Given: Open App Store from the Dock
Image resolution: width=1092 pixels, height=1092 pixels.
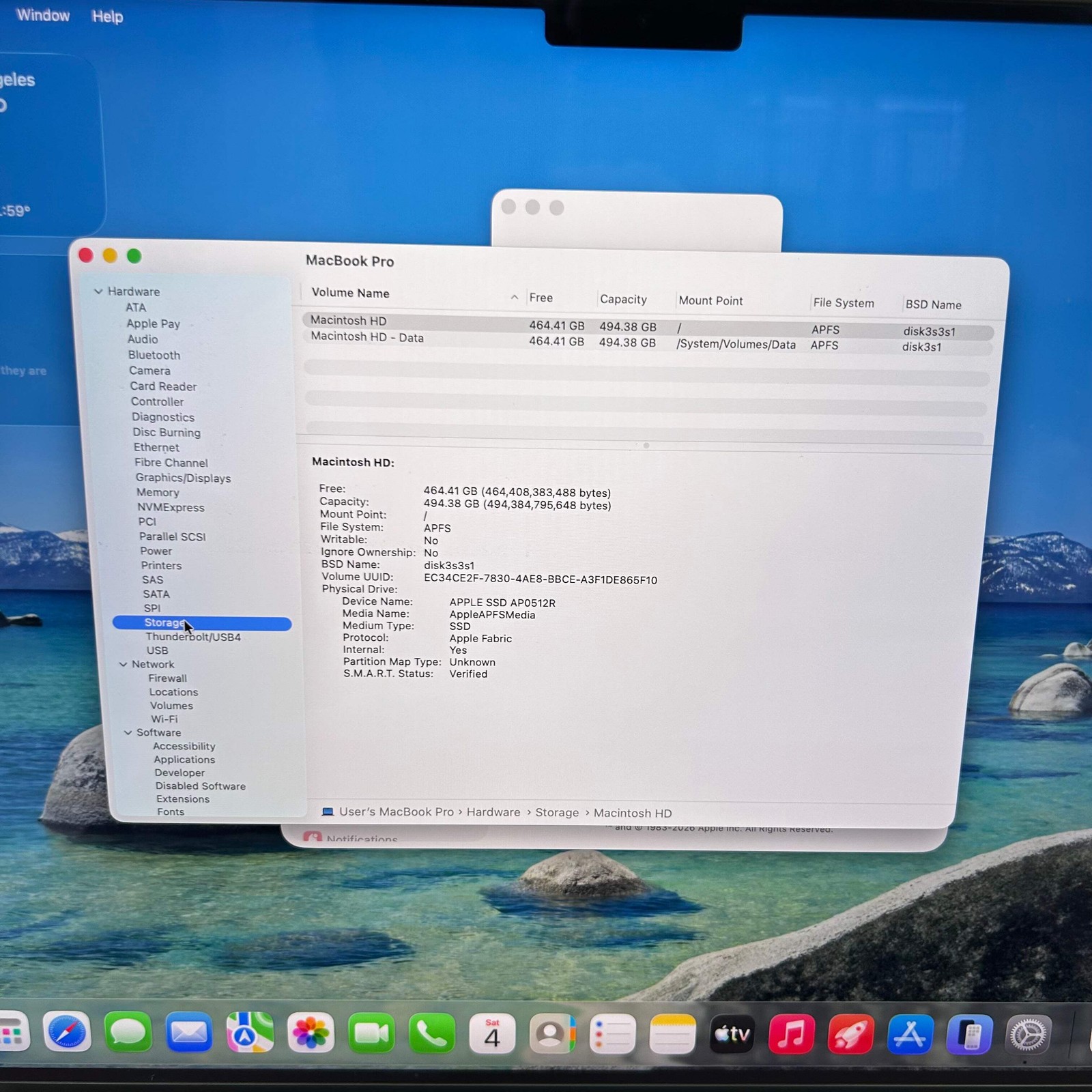Looking at the screenshot, I should [910, 1033].
